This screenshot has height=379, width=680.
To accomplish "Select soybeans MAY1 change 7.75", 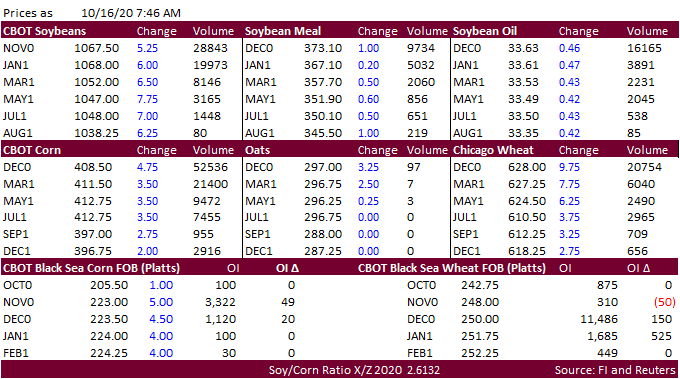I will pos(147,99).
